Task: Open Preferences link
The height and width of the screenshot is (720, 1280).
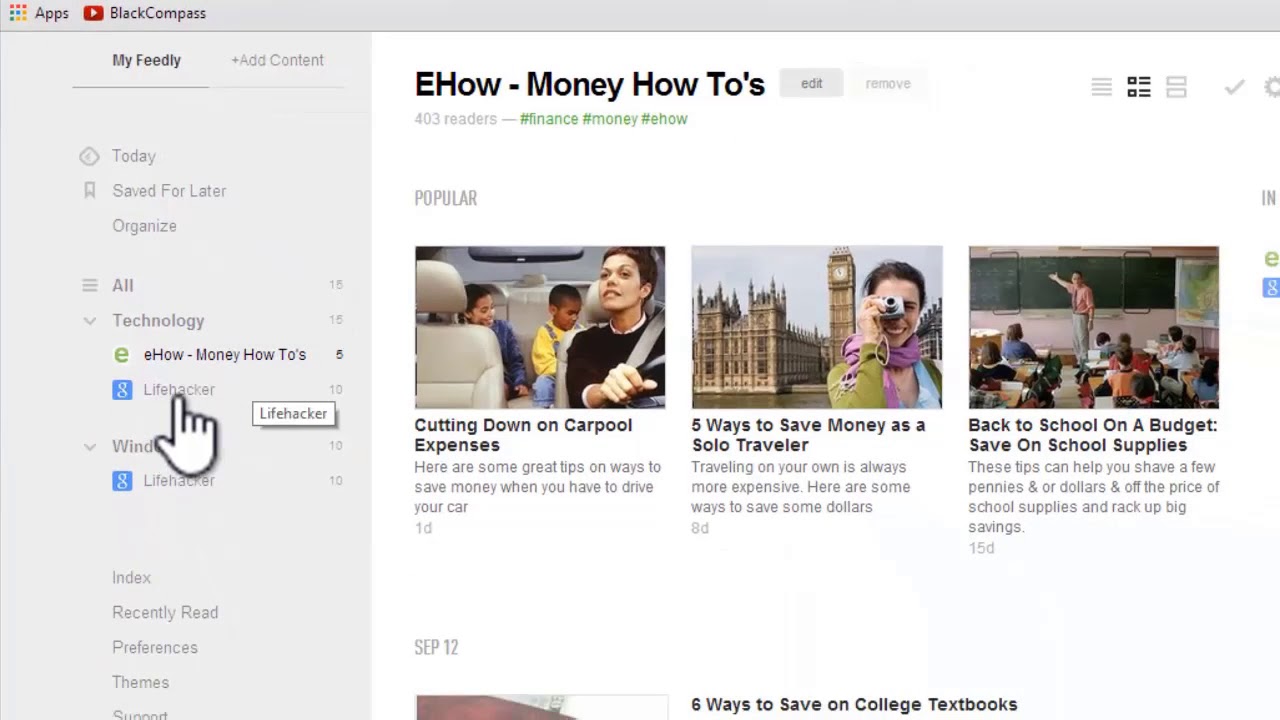Action: [x=155, y=648]
